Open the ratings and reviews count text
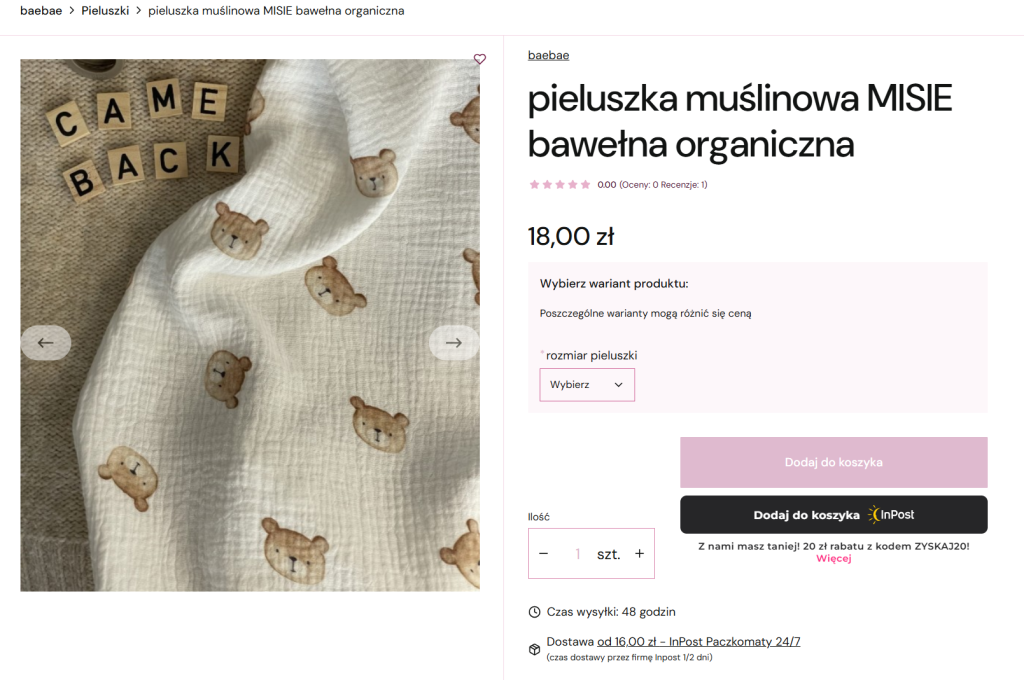This screenshot has width=1024, height=680. pyautogui.click(x=652, y=185)
